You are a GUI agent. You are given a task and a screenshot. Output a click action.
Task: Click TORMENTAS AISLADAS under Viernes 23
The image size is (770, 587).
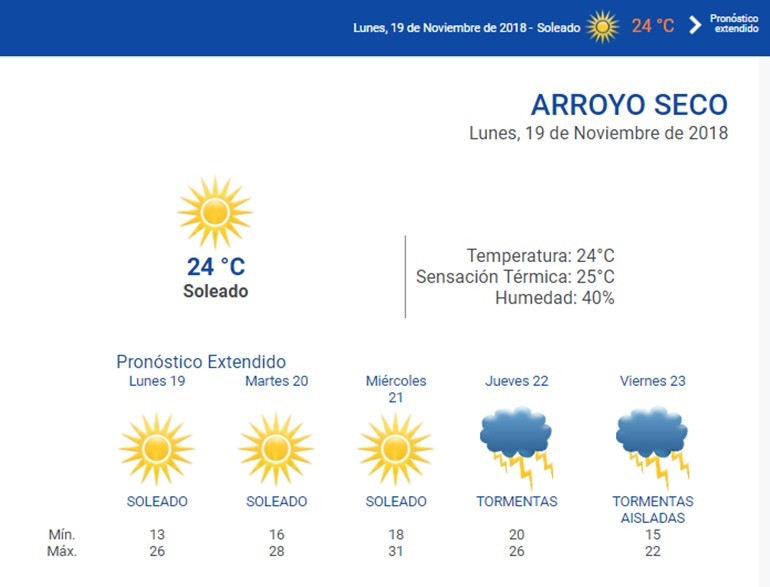click(x=653, y=509)
